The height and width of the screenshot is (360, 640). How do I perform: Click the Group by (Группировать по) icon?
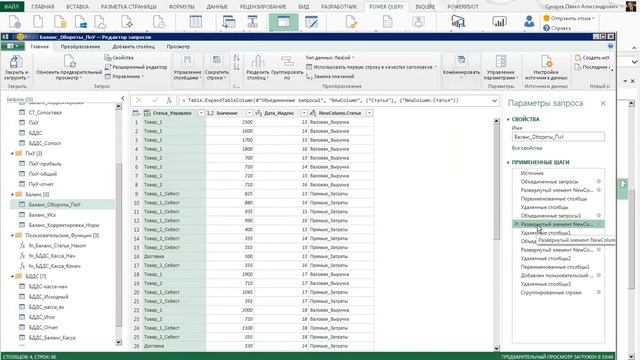pos(287,62)
